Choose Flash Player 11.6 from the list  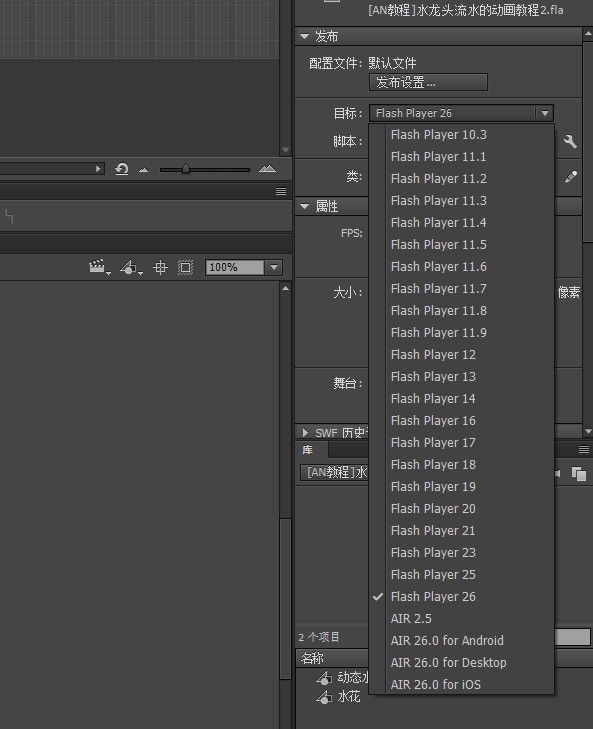[x=470, y=266]
